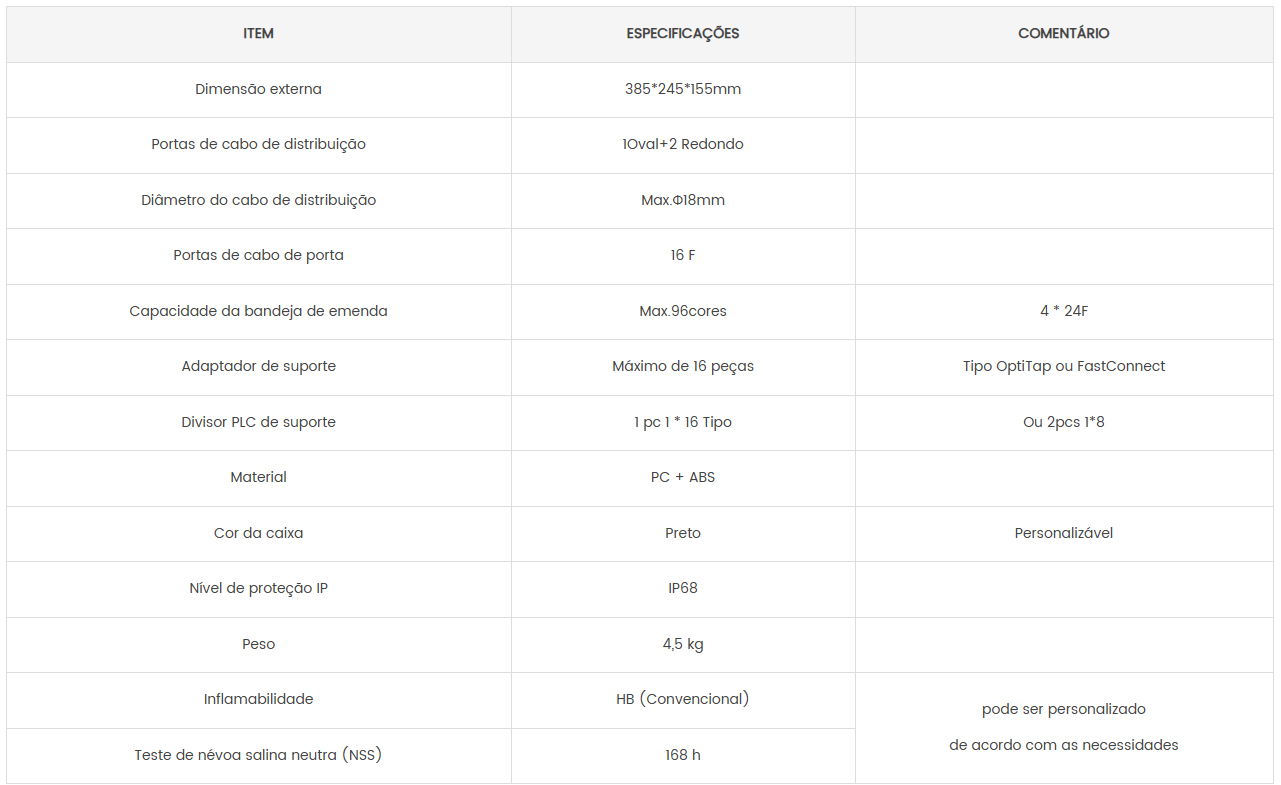
Task: Click the 'Ou 2pcs 1*8' comment
Action: tap(1063, 422)
